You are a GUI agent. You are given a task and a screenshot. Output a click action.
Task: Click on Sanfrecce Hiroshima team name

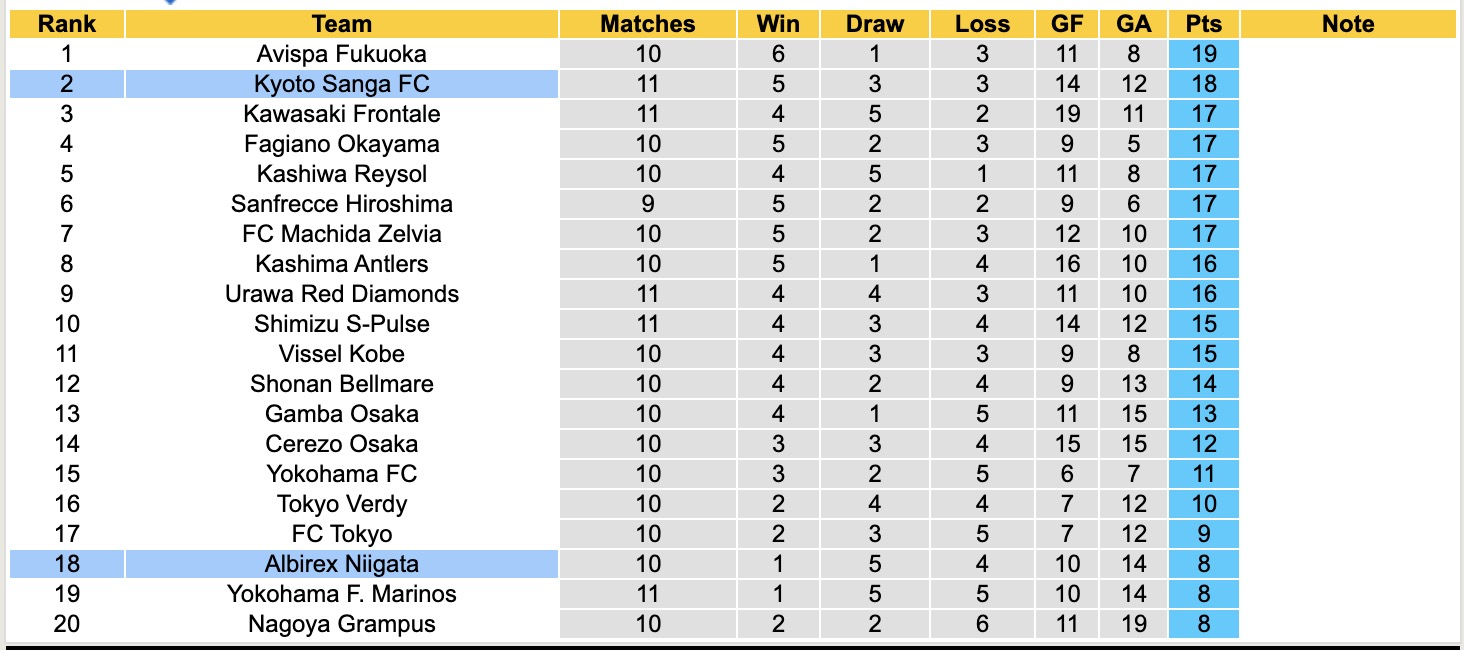click(x=341, y=204)
